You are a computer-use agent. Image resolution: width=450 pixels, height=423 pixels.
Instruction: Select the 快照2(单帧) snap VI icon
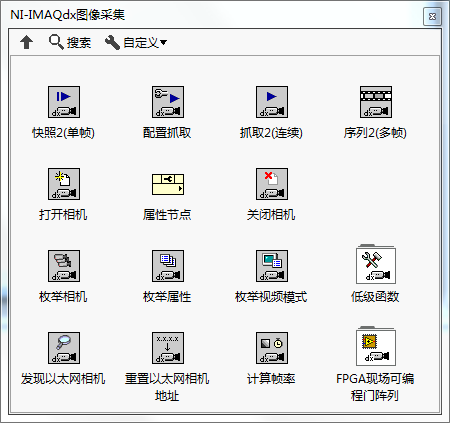click(64, 102)
